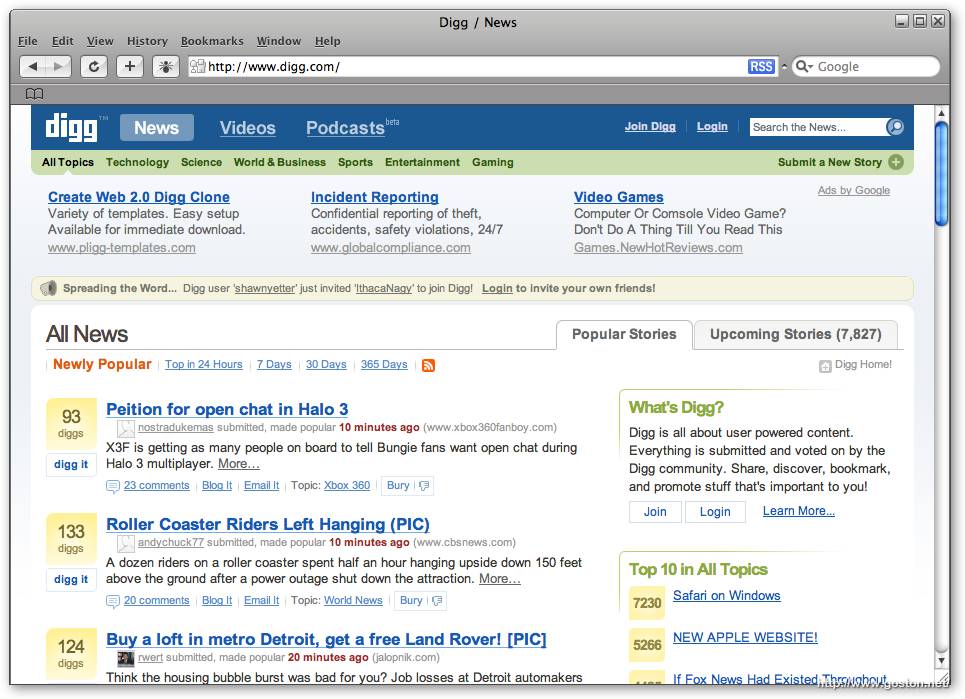The width and height of the screenshot is (965, 699).
Task: Click the Digg logo
Action: tap(71, 127)
